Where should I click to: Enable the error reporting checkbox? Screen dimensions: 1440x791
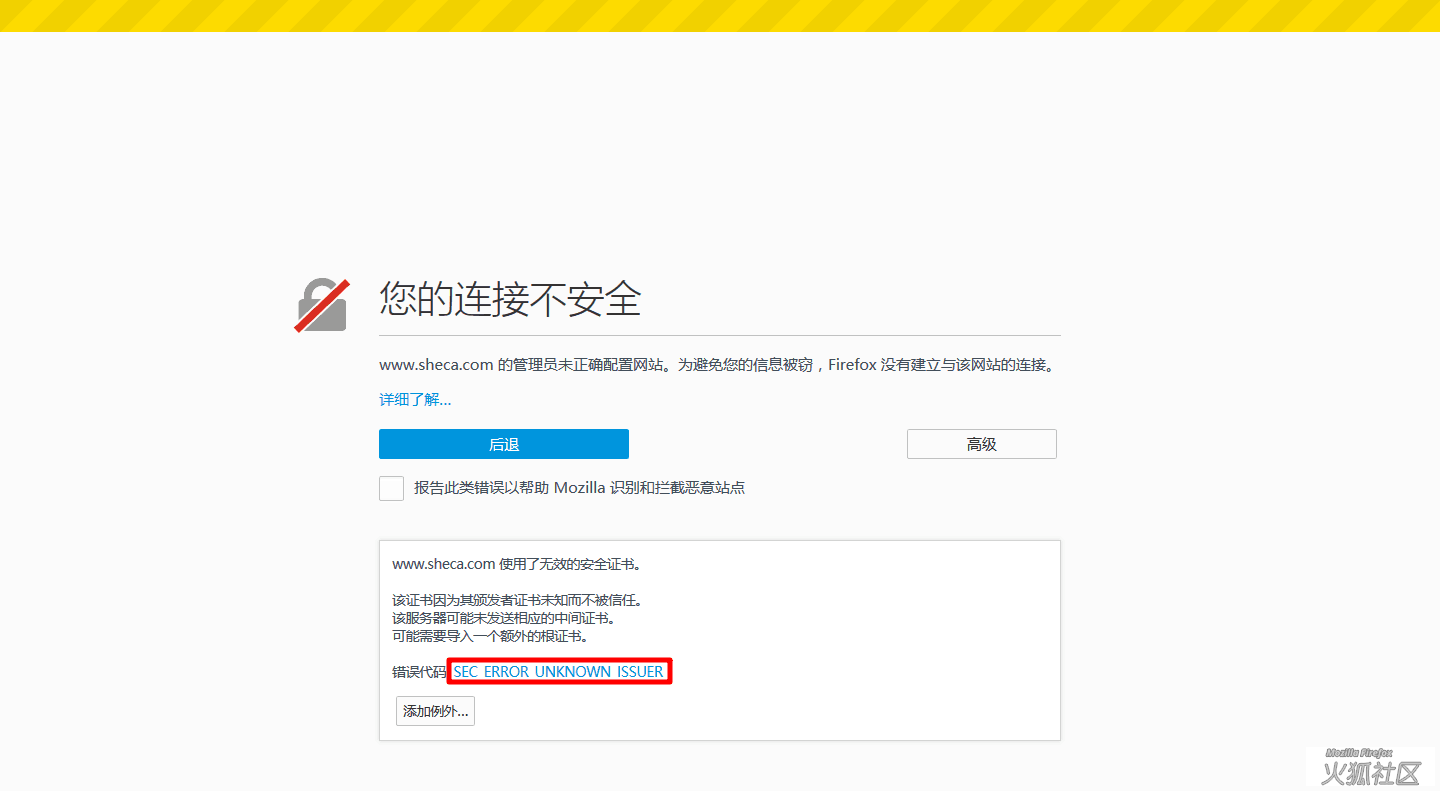coord(391,488)
